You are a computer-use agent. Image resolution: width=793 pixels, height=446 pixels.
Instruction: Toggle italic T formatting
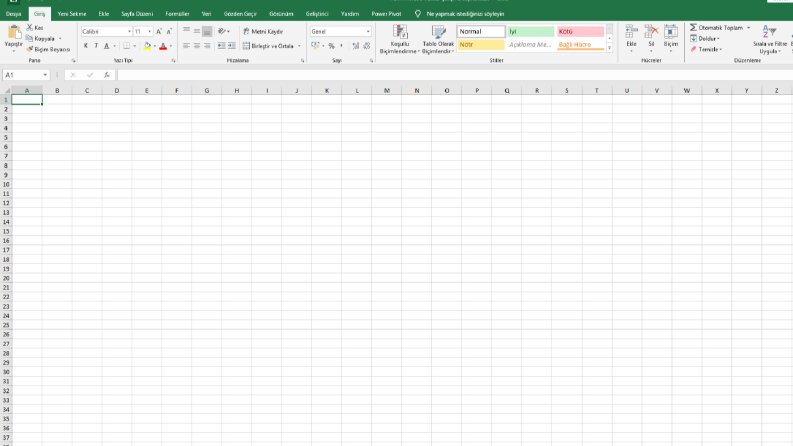96,46
